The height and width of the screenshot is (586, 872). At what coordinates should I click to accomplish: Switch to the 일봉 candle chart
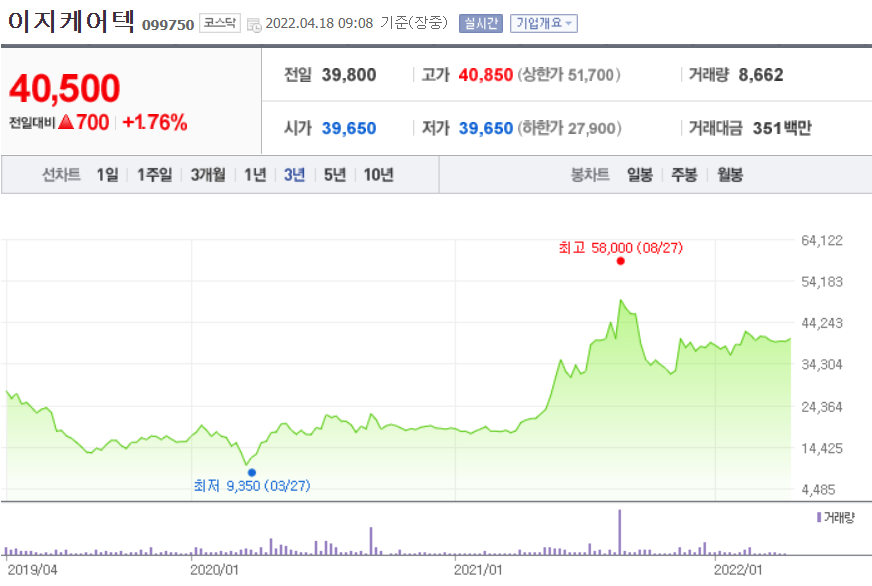click(x=640, y=175)
